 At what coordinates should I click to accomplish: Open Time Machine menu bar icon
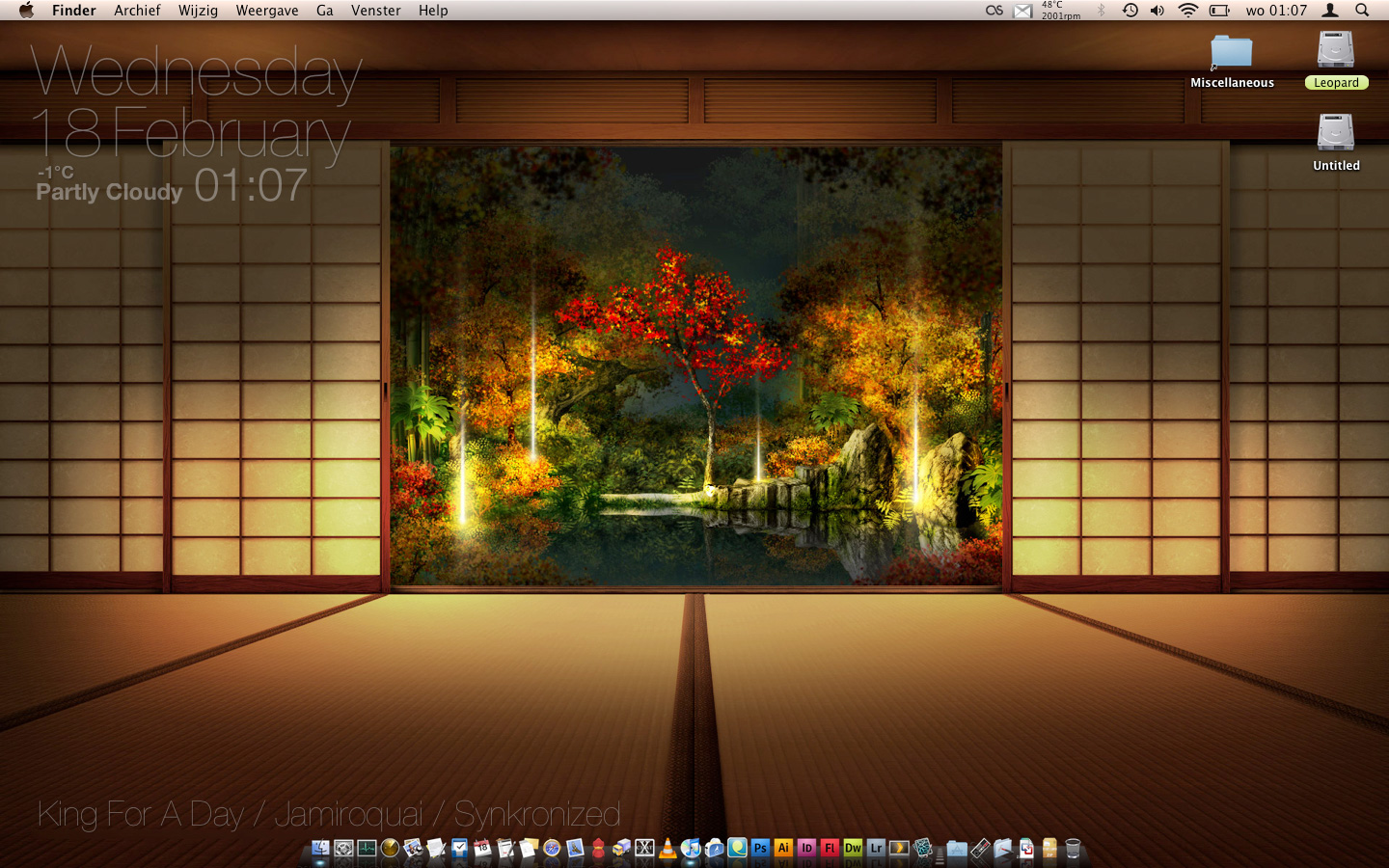1130,11
